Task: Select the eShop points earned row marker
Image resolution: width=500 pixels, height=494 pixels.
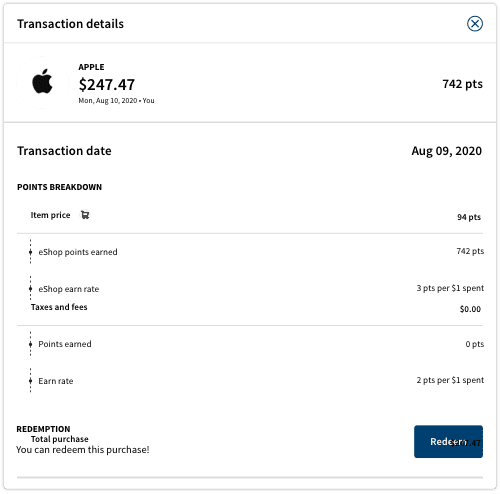Action: [x=30, y=252]
